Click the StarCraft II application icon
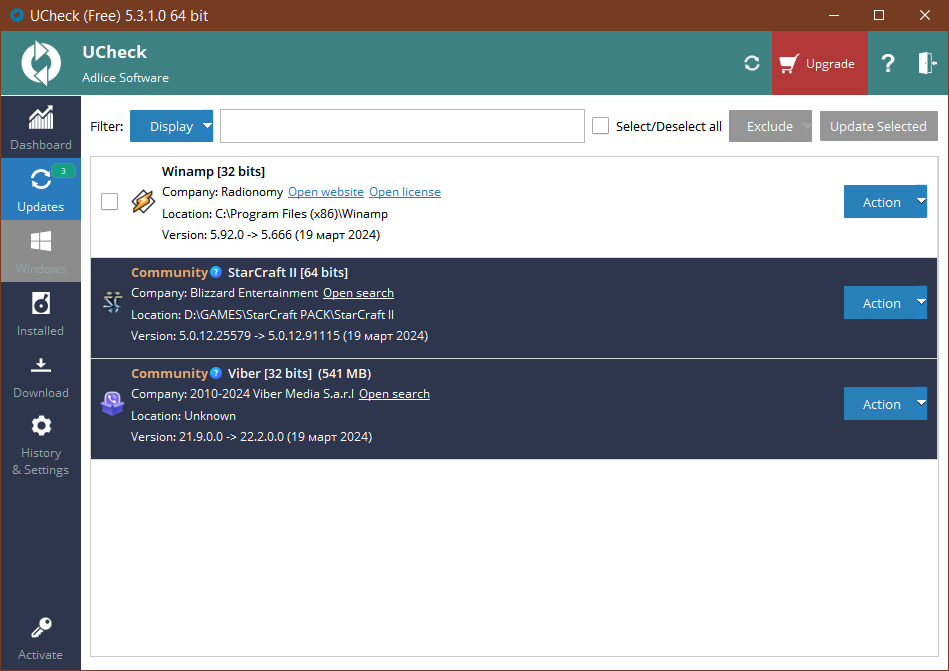Image resolution: width=949 pixels, height=671 pixels. click(x=113, y=303)
